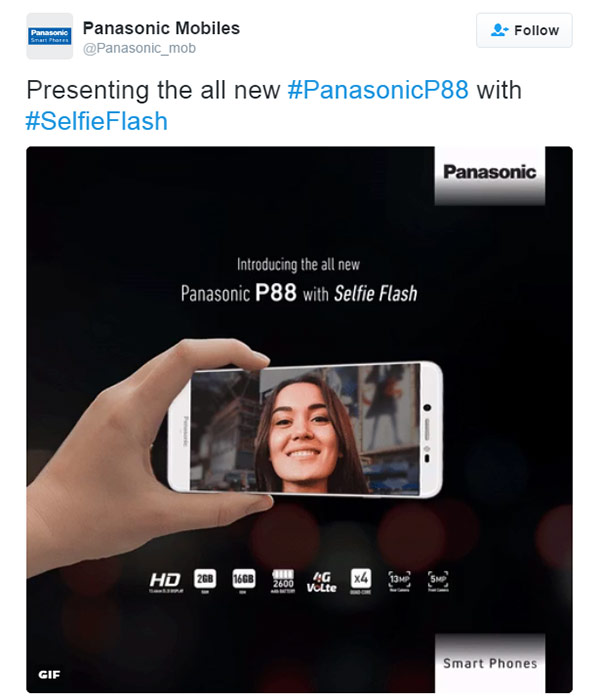The height and width of the screenshot is (699, 600).
Task: Click the GIF badge on the media
Action: coord(49,674)
